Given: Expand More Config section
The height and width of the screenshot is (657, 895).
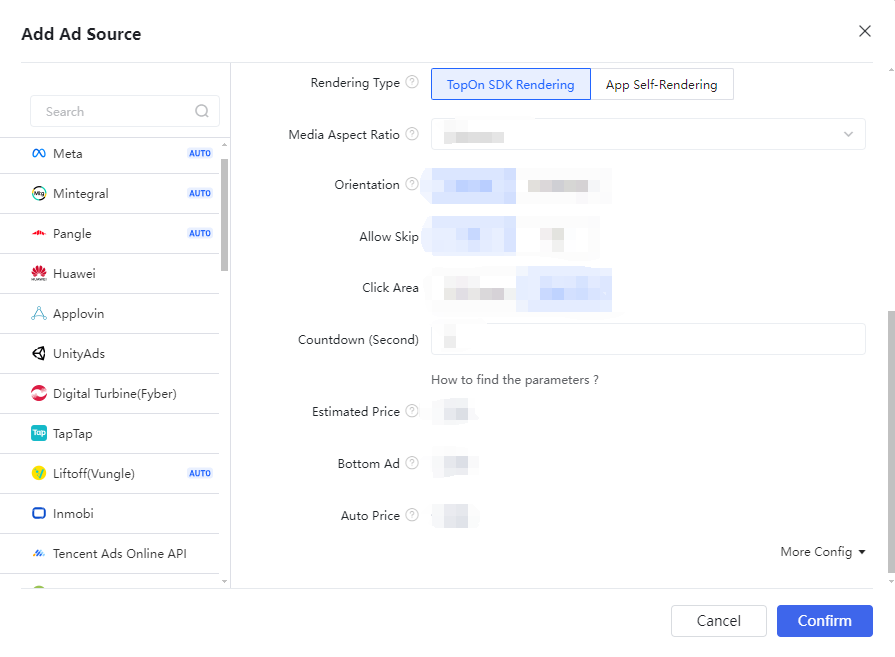Looking at the screenshot, I should (823, 552).
